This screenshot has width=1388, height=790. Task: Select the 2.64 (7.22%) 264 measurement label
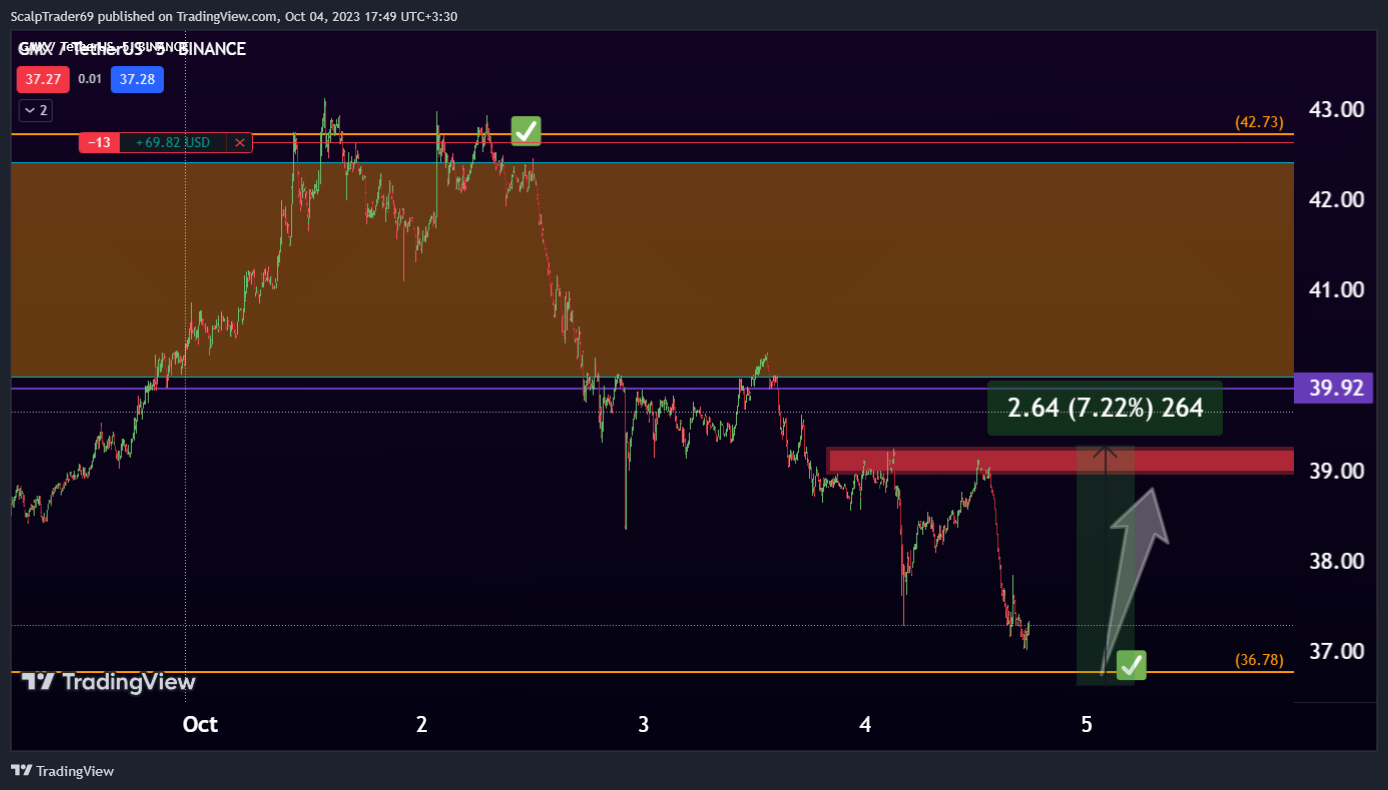[1105, 408]
